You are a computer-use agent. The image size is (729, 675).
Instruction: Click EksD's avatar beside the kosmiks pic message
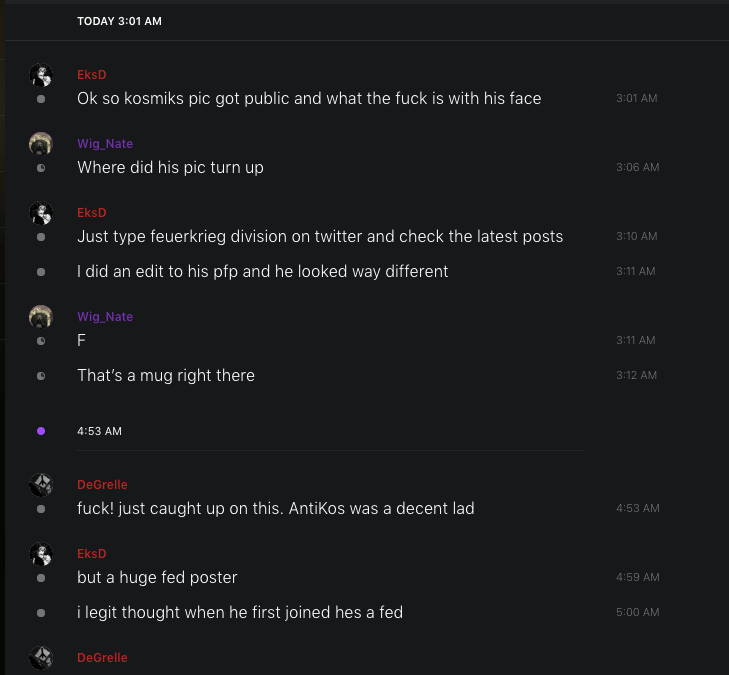(40, 75)
